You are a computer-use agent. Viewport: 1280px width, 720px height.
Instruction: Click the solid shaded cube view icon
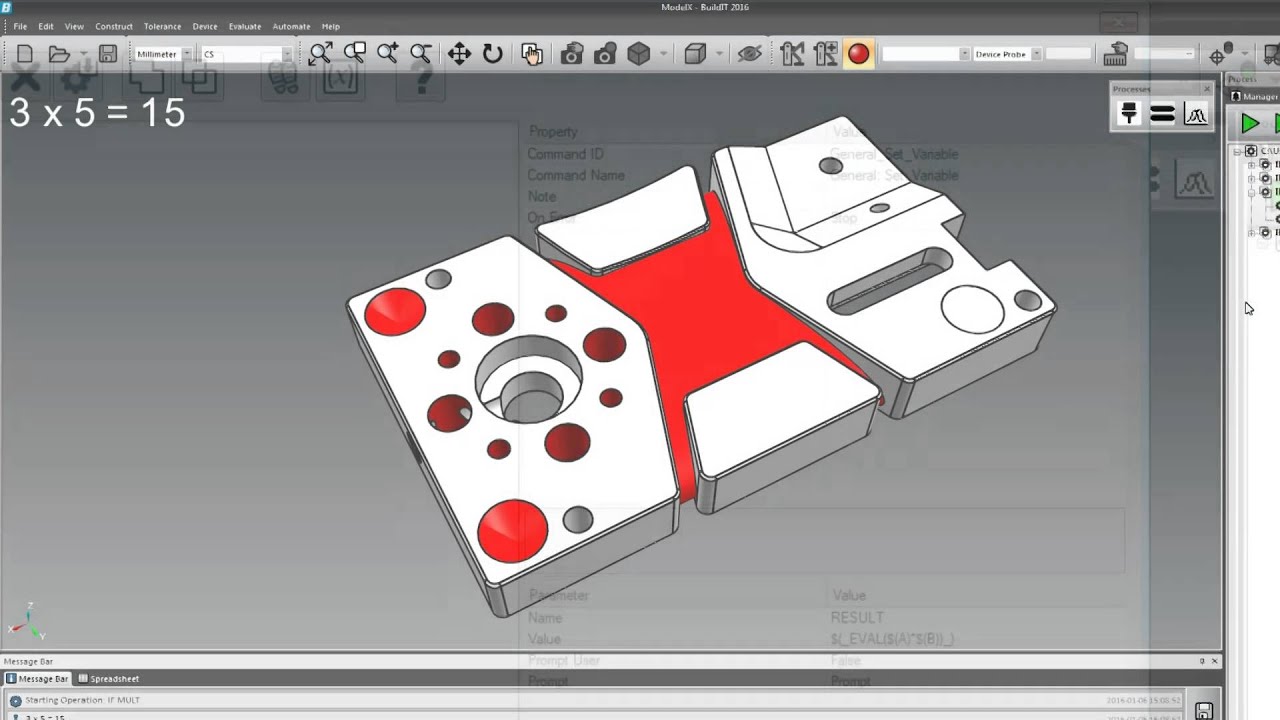(x=639, y=54)
